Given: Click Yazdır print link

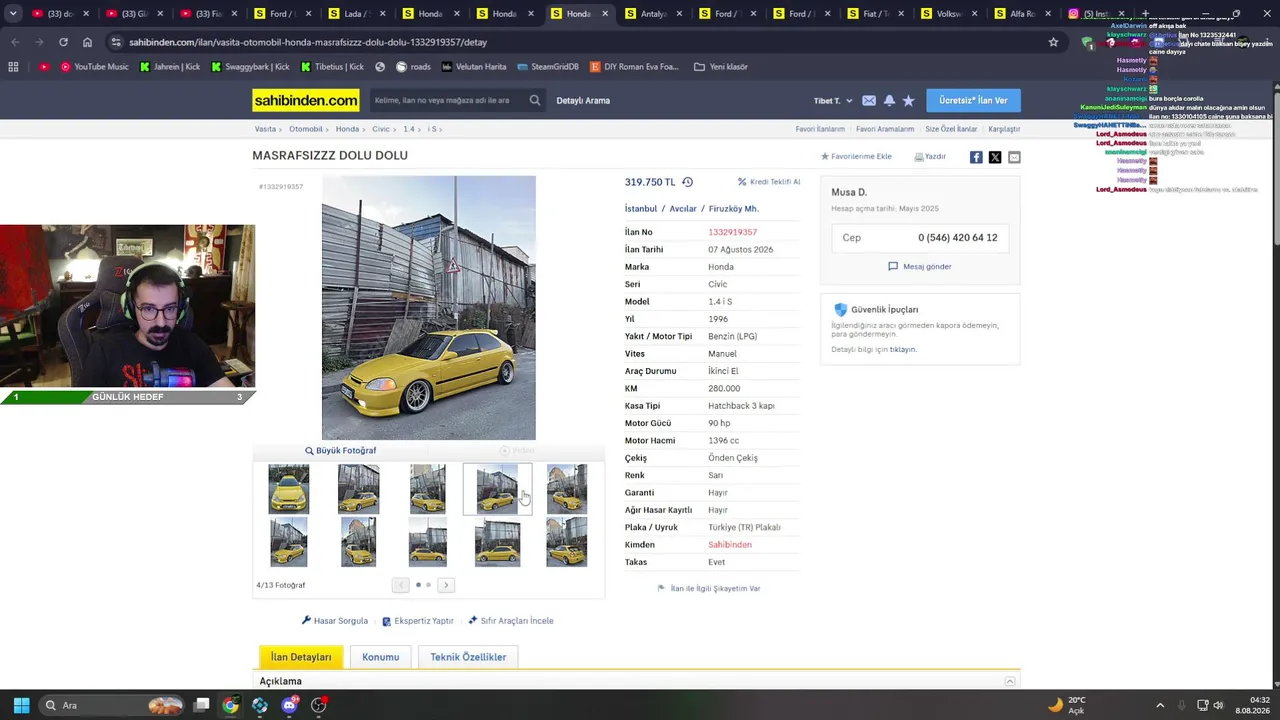Looking at the screenshot, I should click(930, 157).
